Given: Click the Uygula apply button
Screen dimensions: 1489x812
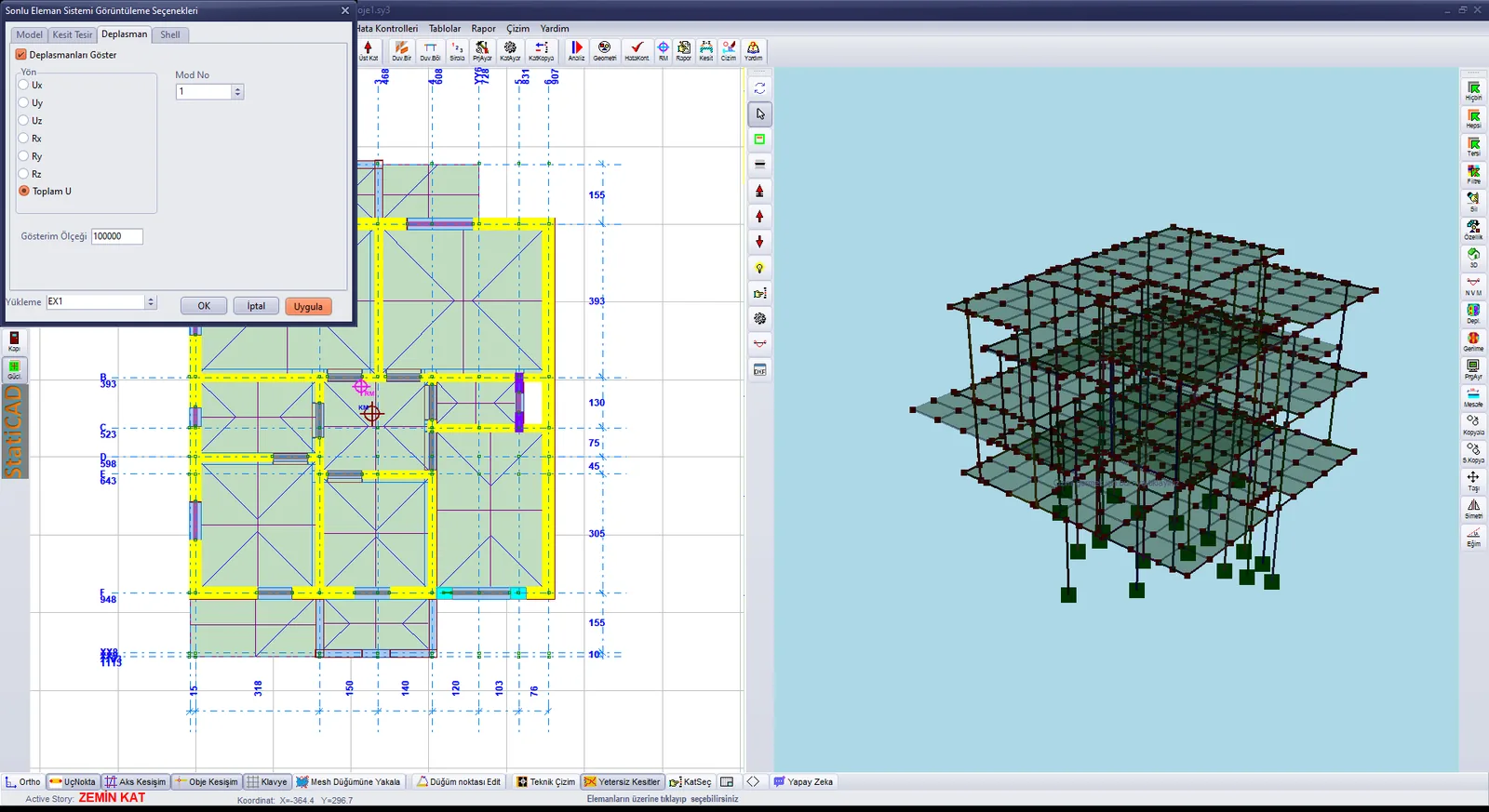Looking at the screenshot, I should point(308,306).
